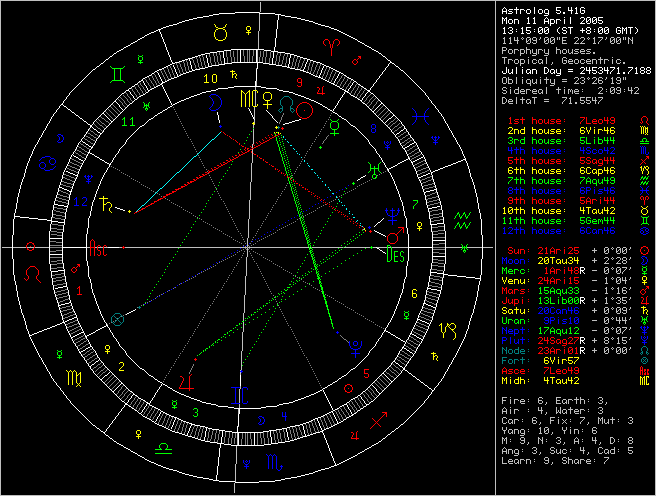Select the Sagittarius arrow glyph on the zodiac ring
The image size is (656, 496).
point(377,421)
